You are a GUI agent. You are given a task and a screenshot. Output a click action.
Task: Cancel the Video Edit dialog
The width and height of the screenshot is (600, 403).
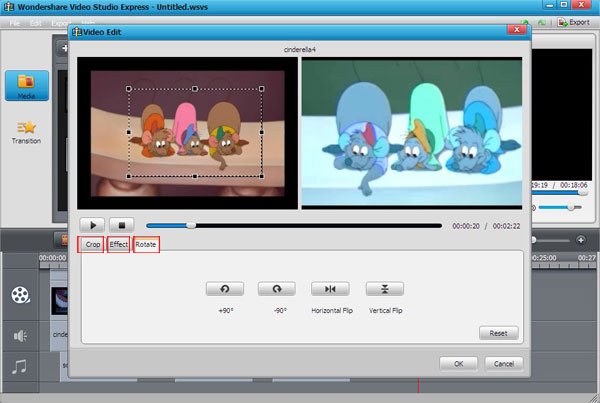[503, 362]
